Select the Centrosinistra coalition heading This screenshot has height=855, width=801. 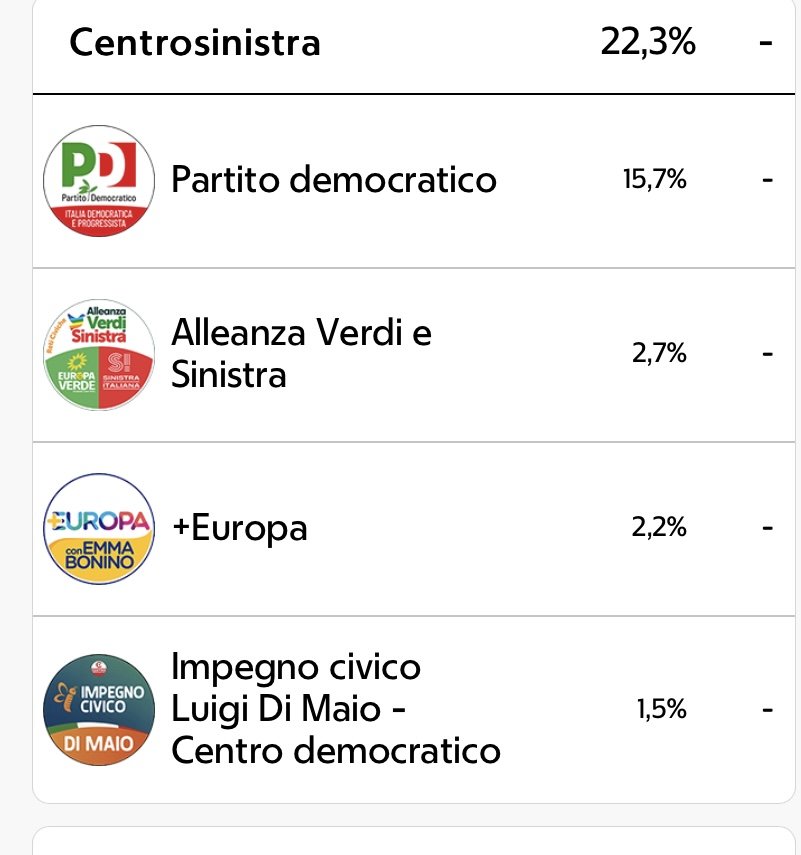click(195, 44)
